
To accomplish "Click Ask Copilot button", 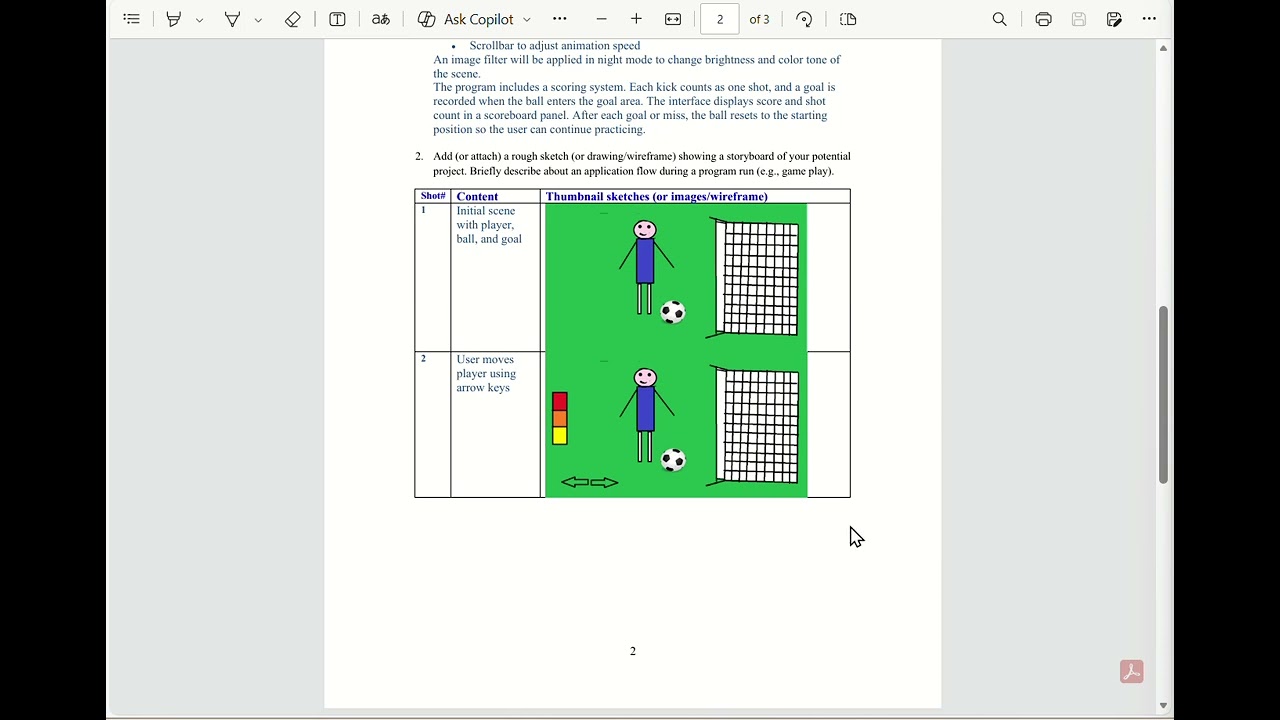I will pos(466,19).
